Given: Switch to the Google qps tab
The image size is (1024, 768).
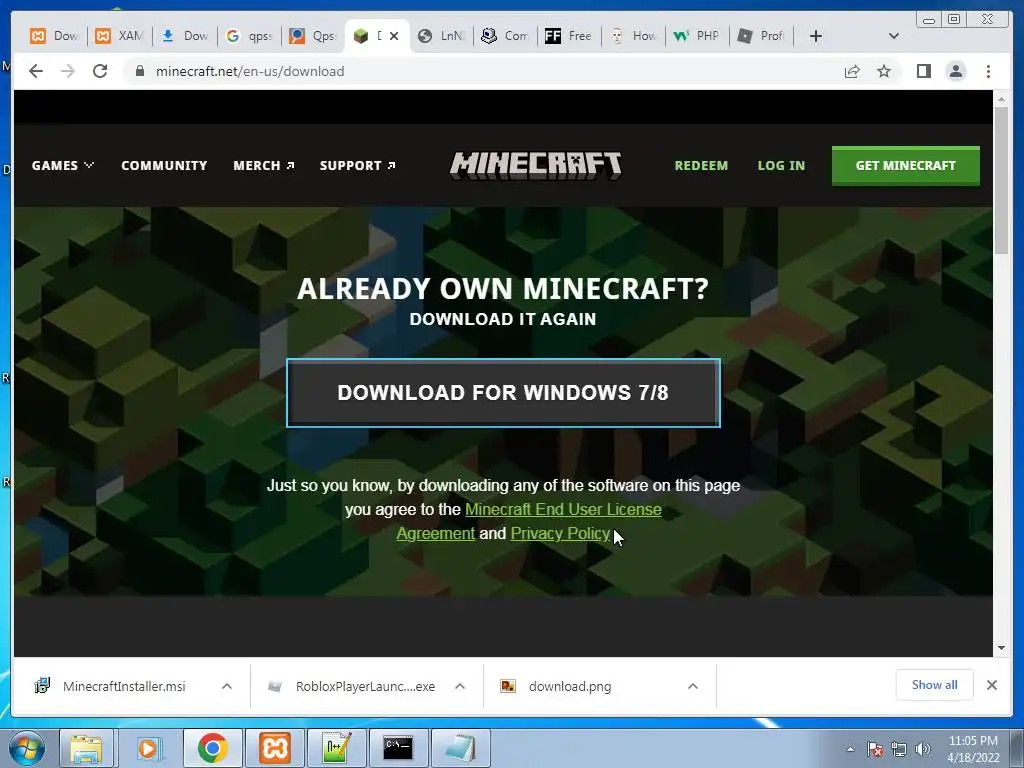Looking at the screenshot, I should [249, 36].
